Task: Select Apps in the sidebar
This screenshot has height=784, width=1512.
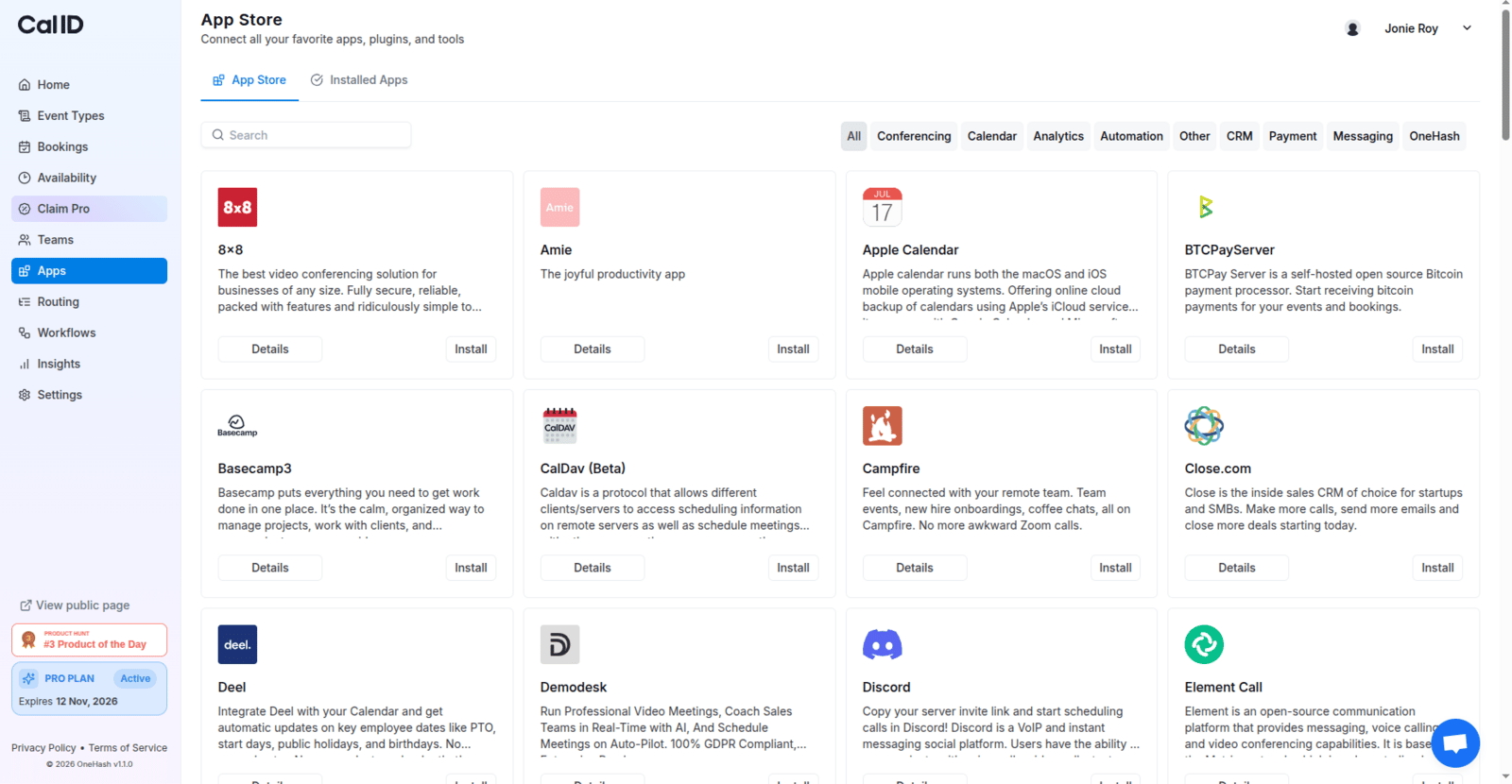Action: tap(89, 271)
